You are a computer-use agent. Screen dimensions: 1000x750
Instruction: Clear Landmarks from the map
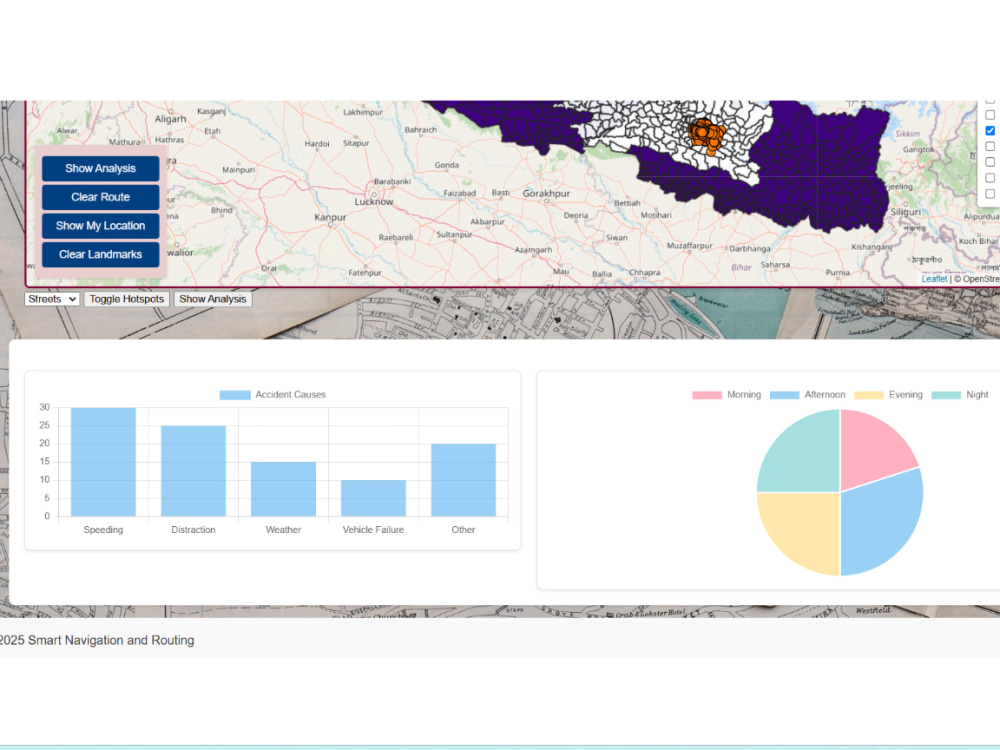tap(101, 254)
